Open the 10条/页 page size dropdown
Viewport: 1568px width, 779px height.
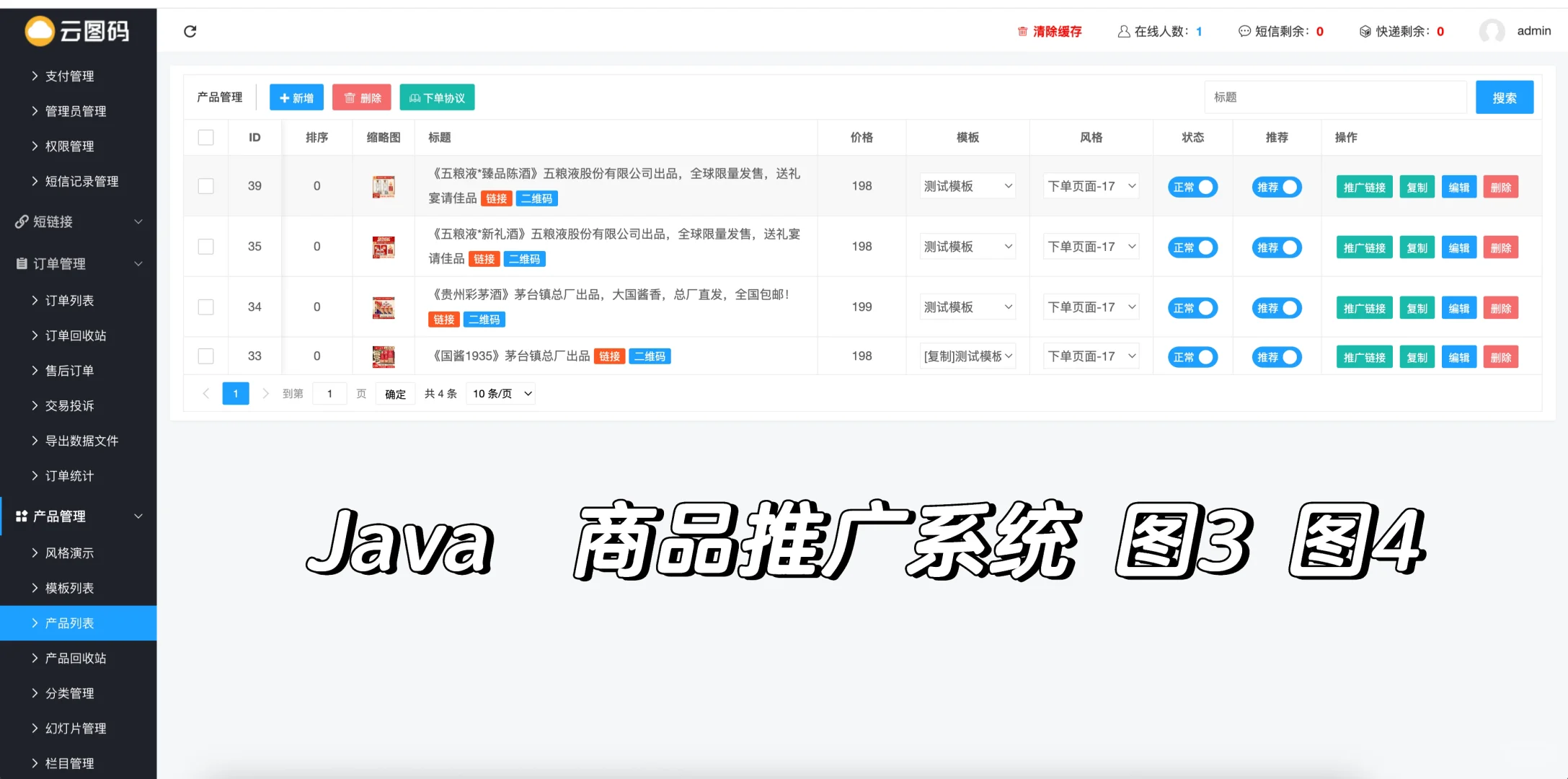pos(500,393)
